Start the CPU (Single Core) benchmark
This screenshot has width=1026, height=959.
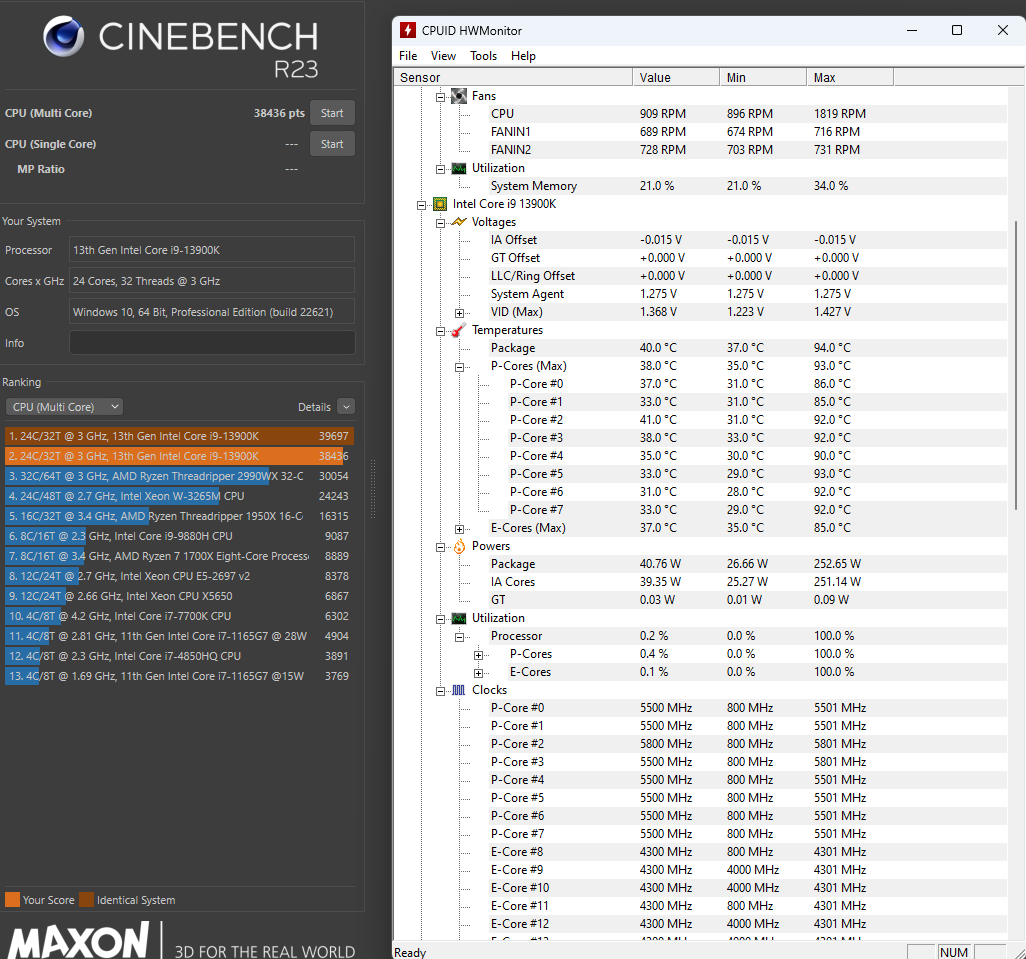point(332,144)
